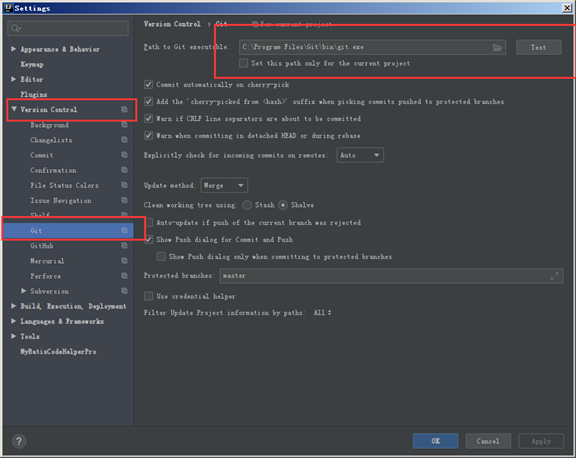The width and height of the screenshot is (576, 458).
Task: Select Keymap in settings tree
Action: pyautogui.click(x=32, y=64)
